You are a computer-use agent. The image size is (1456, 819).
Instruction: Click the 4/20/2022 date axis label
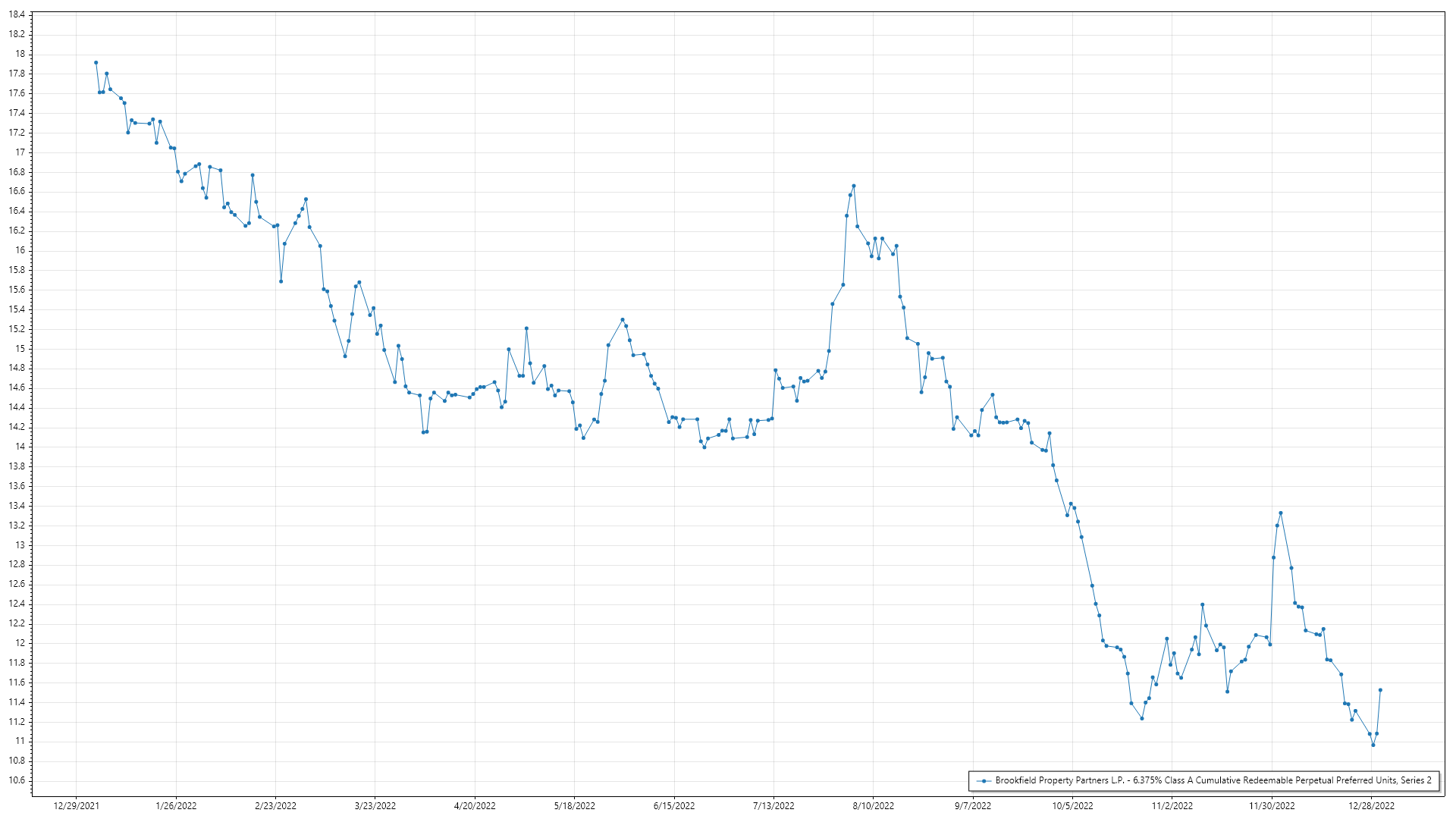(x=475, y=806)
